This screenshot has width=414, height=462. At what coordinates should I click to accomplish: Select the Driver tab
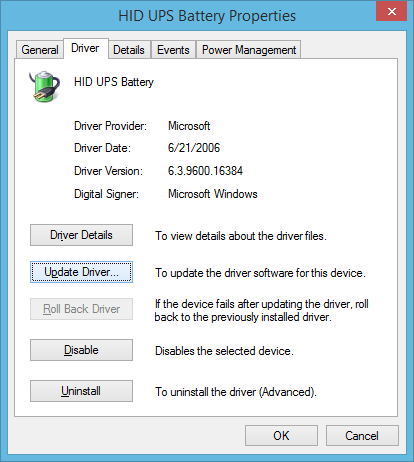pos(85,48)
